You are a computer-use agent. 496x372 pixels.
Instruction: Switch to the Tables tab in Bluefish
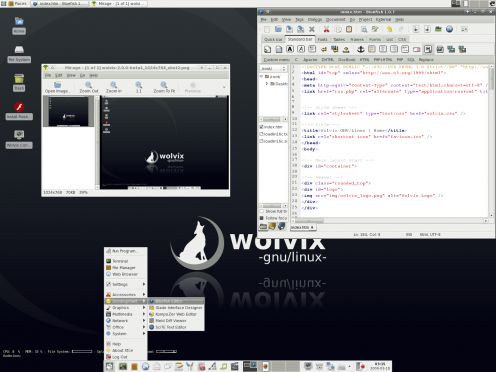tap(339, 39)
